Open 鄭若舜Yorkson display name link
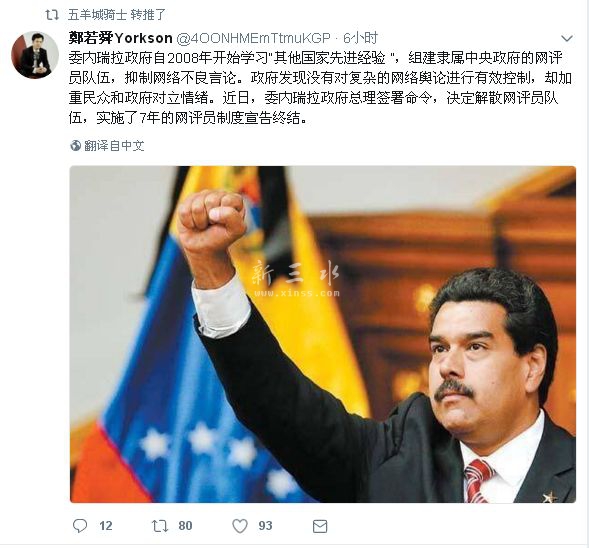The height and width of the screenshot is (548, 589). tap(121, 38)
